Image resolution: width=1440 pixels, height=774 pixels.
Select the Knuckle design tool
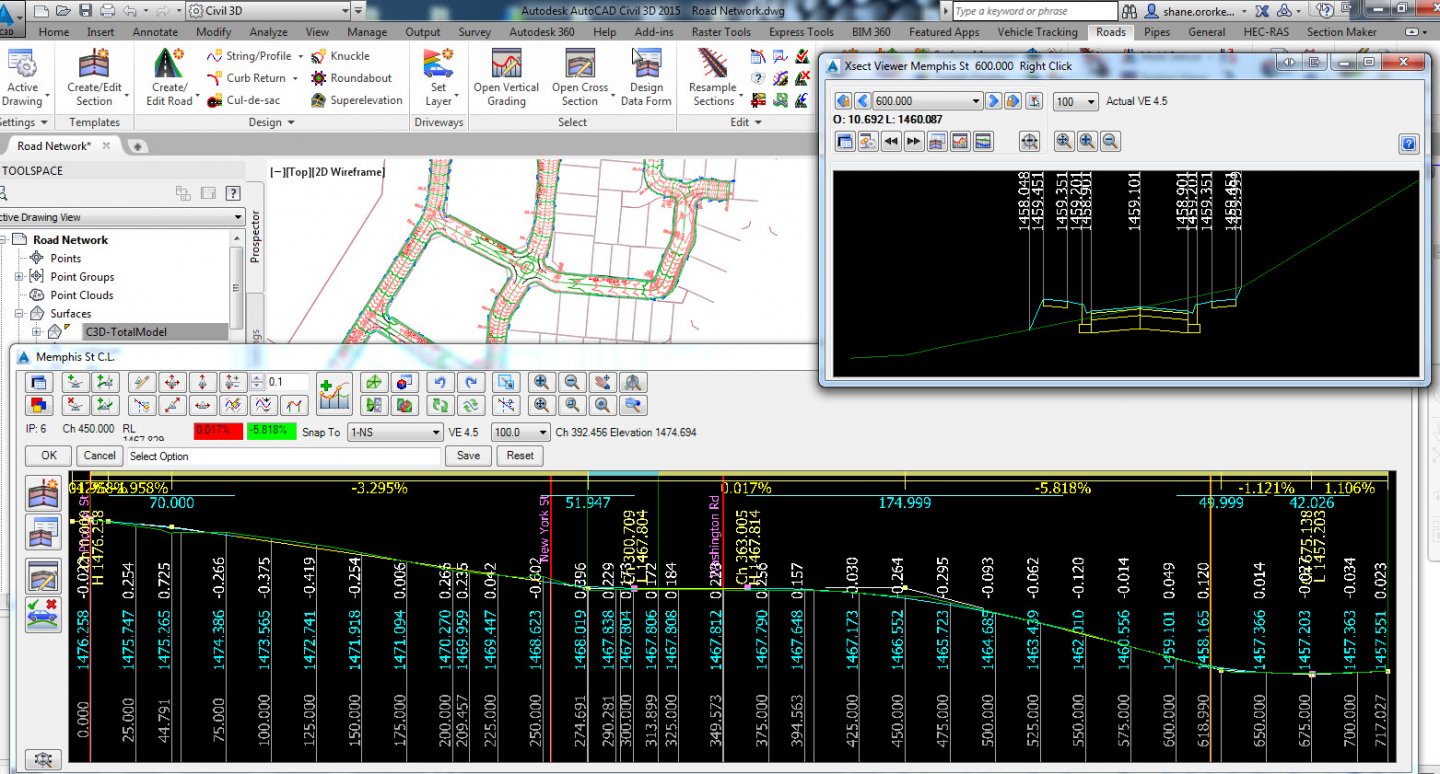340,56
